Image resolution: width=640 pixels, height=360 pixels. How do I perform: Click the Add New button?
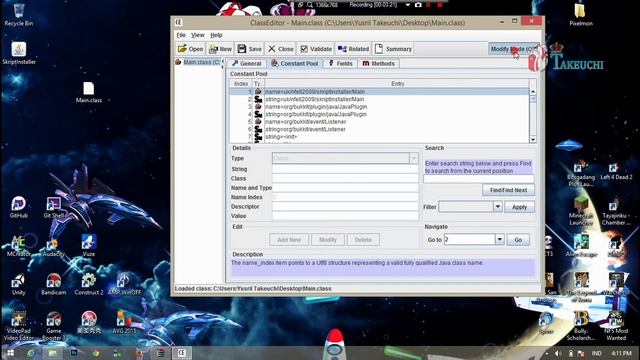click(289, 240)
